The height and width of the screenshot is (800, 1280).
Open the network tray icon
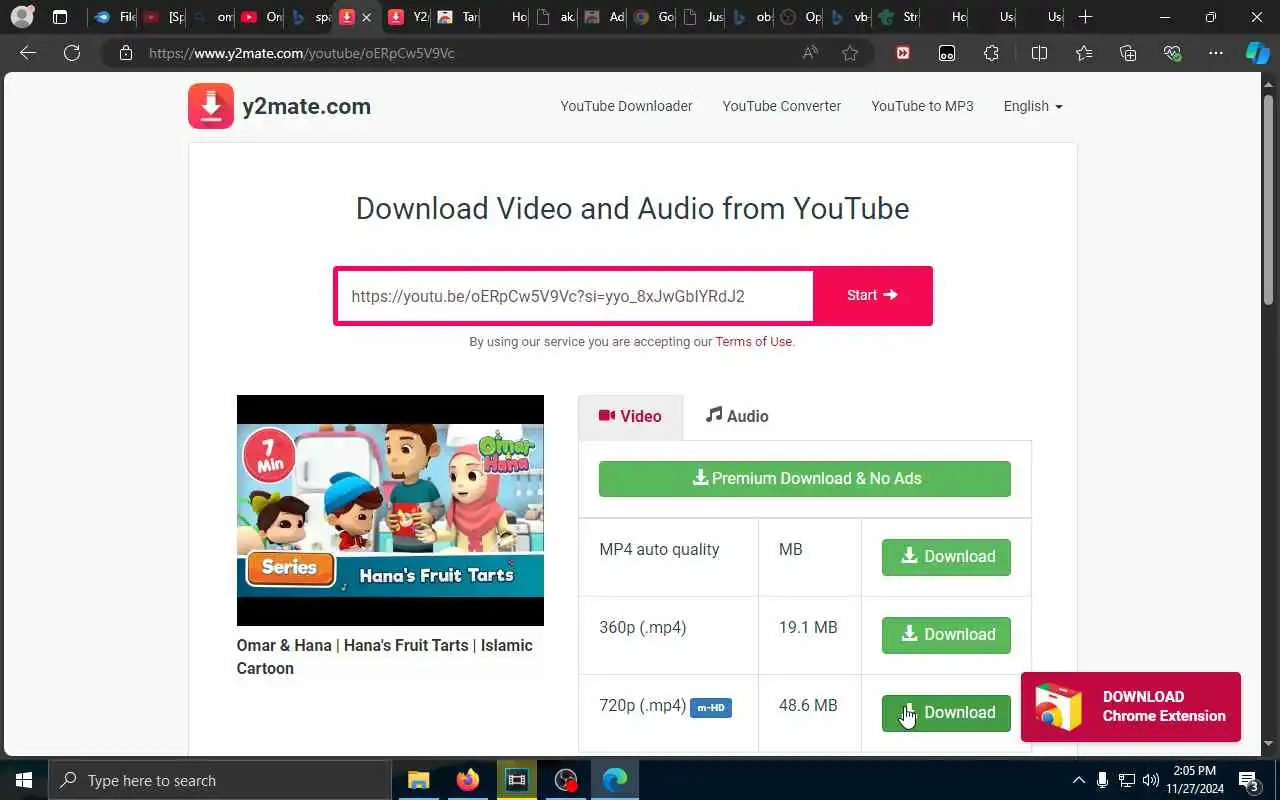(1127, 780)
